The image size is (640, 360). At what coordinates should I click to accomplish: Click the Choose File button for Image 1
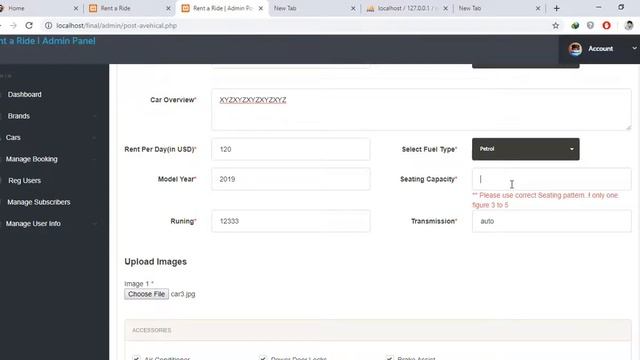[147, 294]
